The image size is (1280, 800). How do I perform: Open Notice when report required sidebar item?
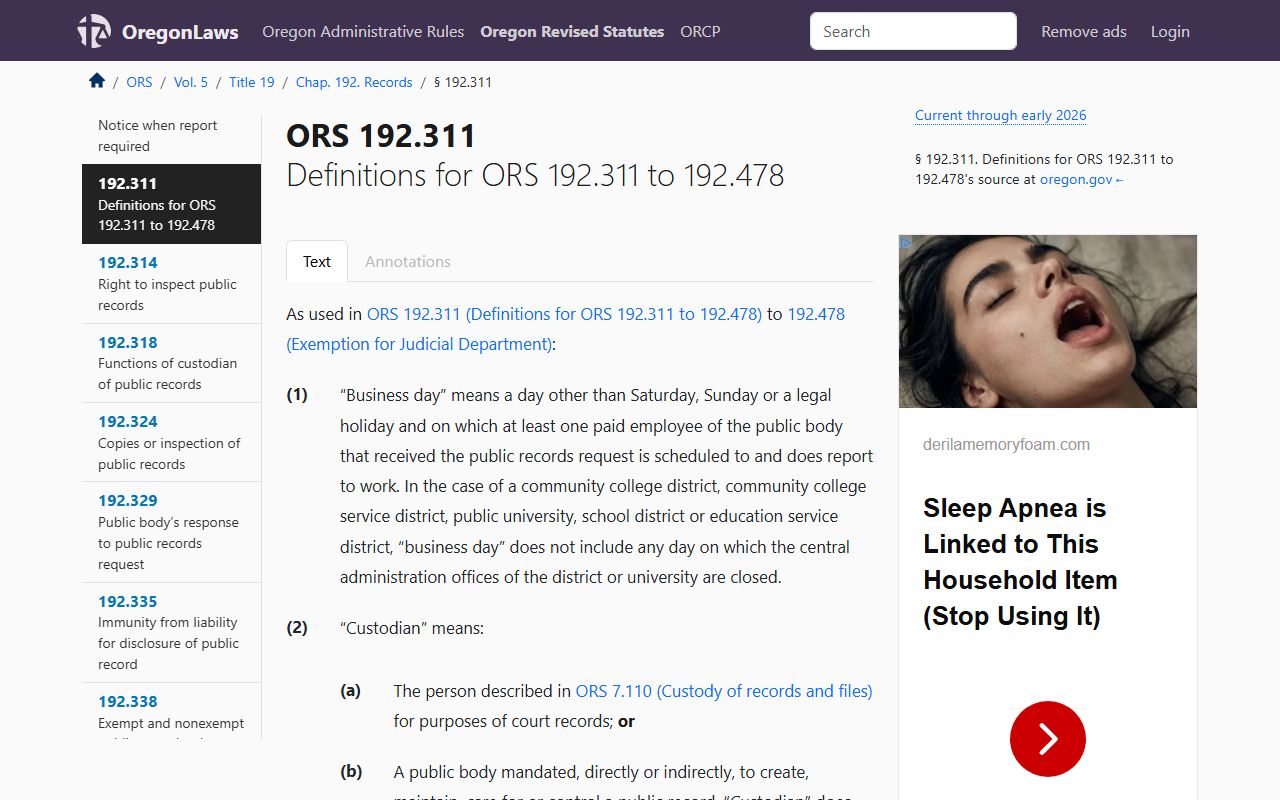(x=172, y=136)
